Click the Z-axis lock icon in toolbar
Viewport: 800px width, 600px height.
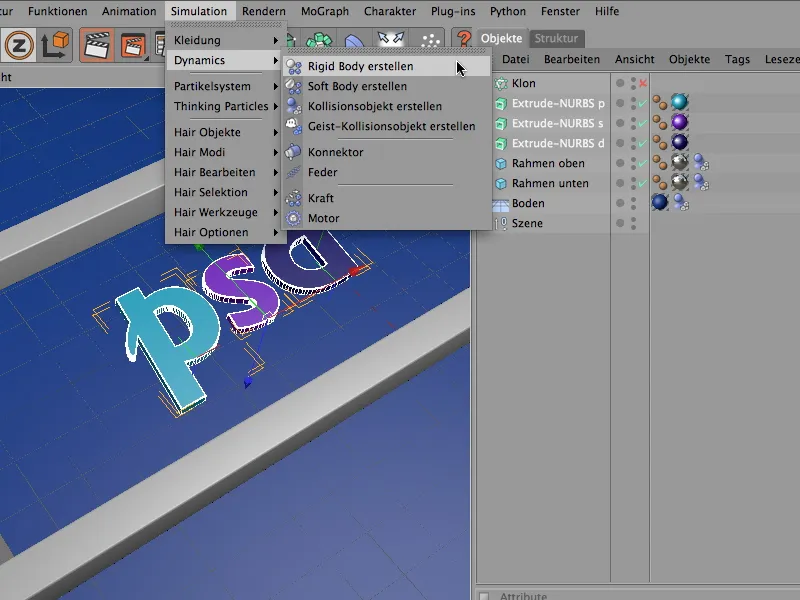pyautogui.click(x=17, y=46)
